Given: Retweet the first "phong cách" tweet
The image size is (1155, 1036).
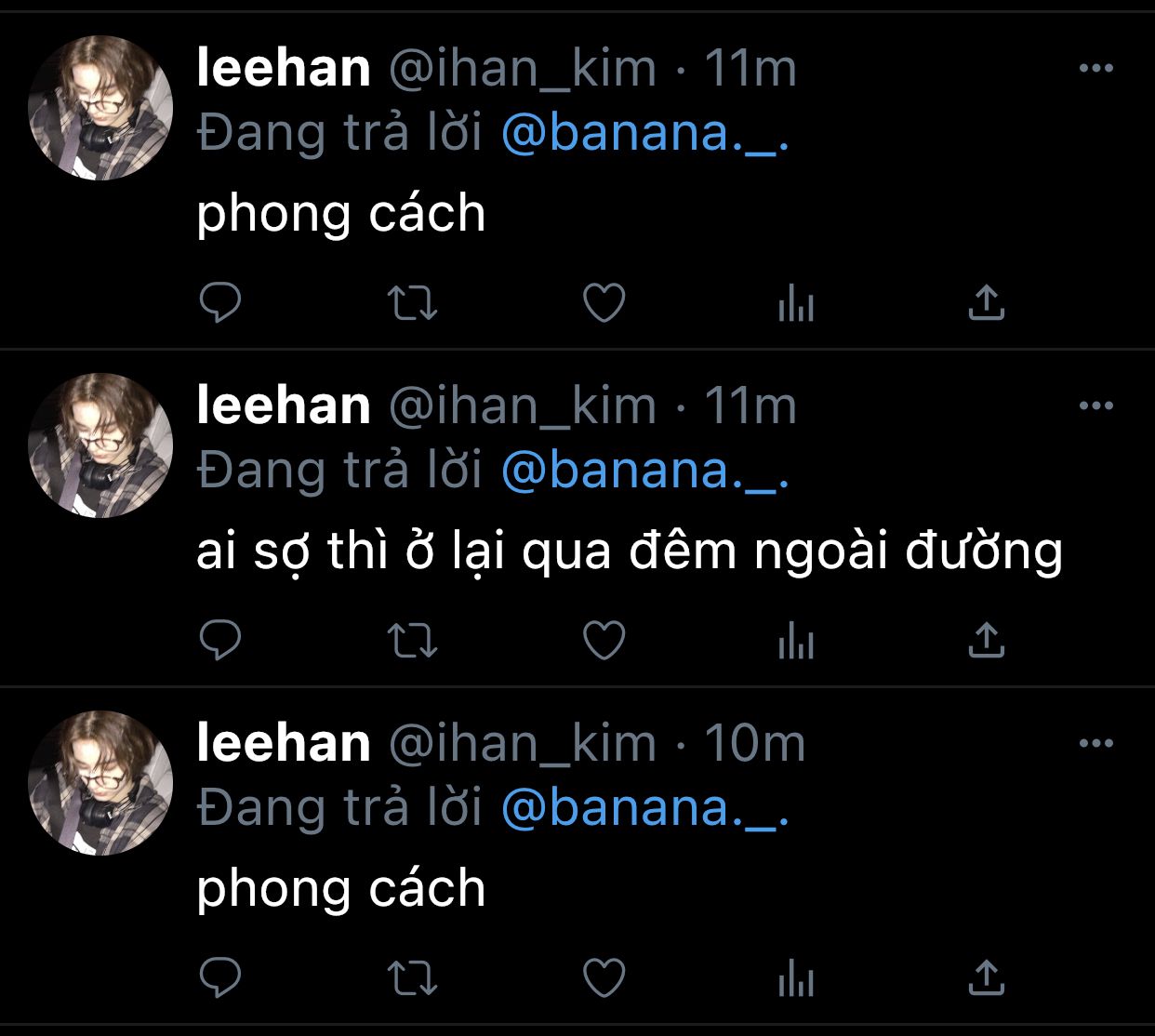Looking at the screenshot, I should point(411,303).
